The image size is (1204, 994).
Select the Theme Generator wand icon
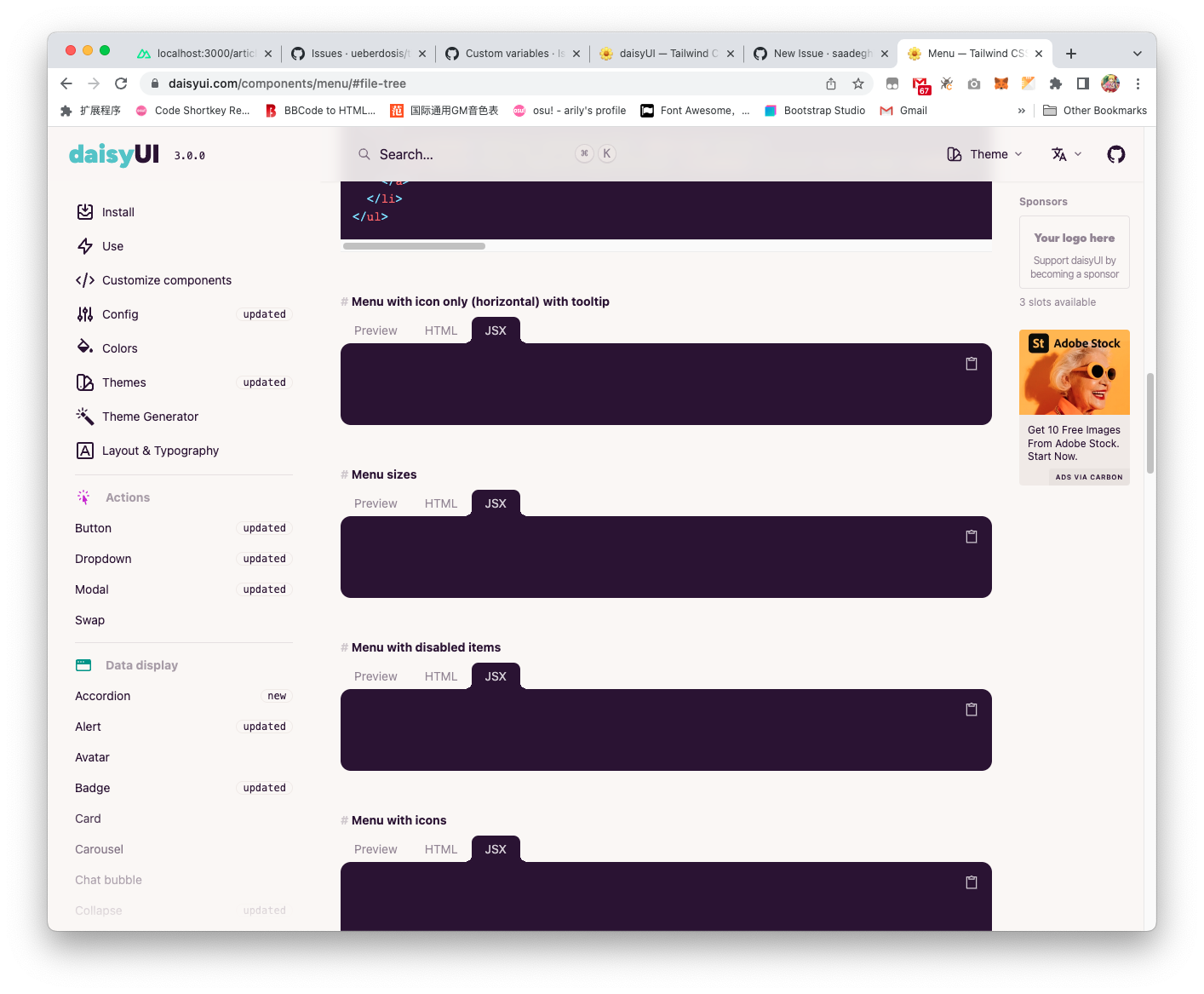coord(85,416)
